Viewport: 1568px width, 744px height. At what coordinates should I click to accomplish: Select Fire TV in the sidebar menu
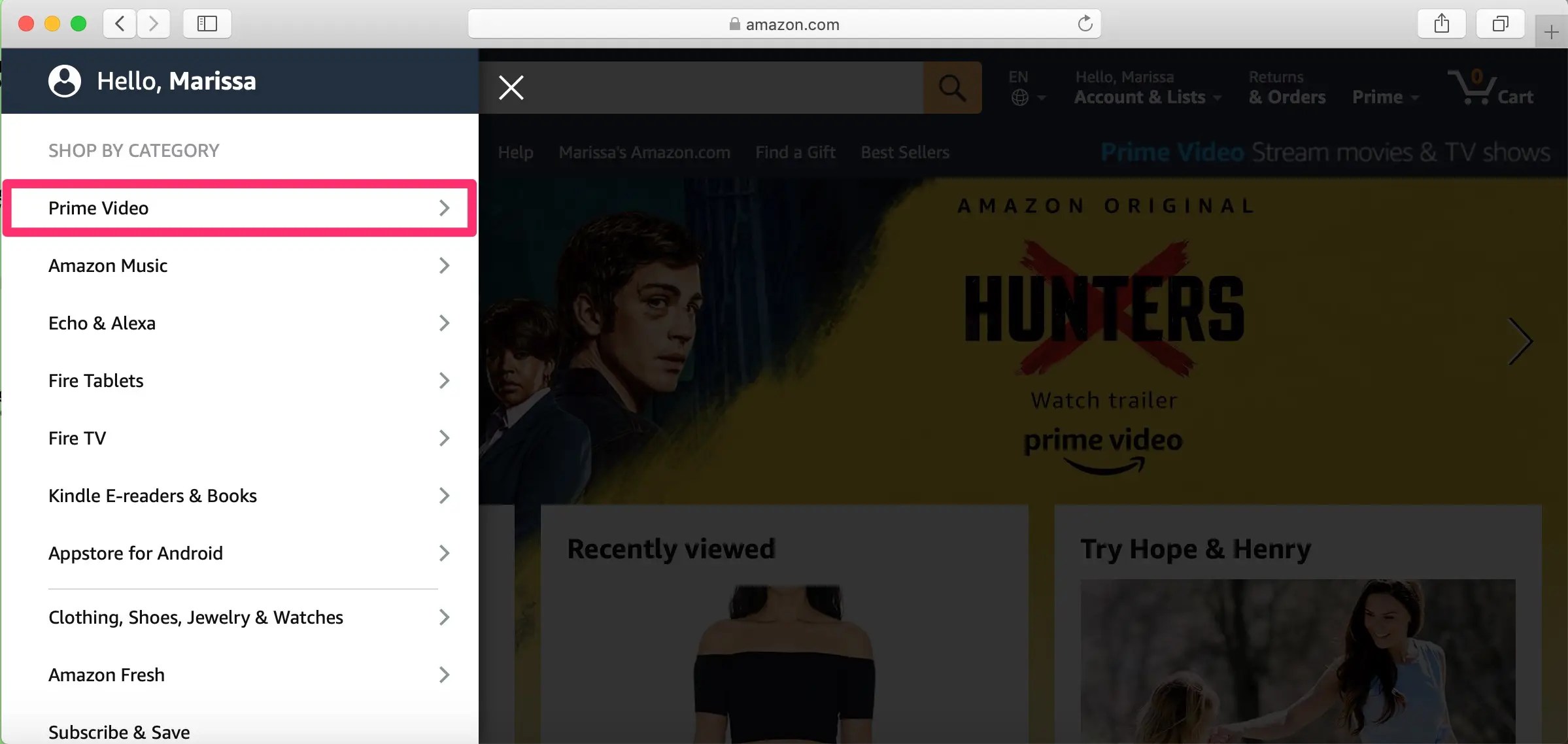[x=77, y=438]
